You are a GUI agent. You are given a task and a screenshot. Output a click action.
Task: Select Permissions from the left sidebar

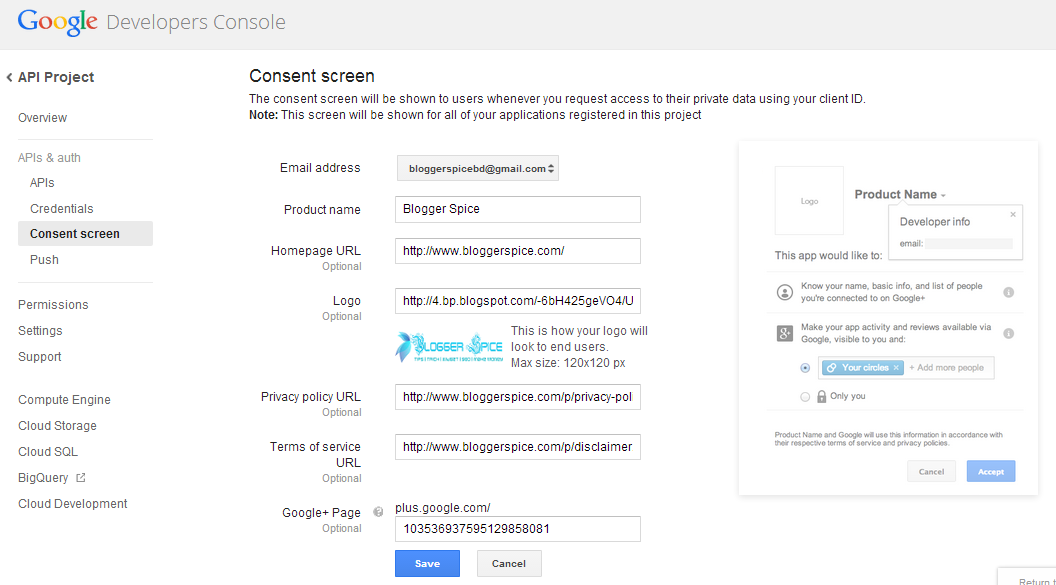53,304
